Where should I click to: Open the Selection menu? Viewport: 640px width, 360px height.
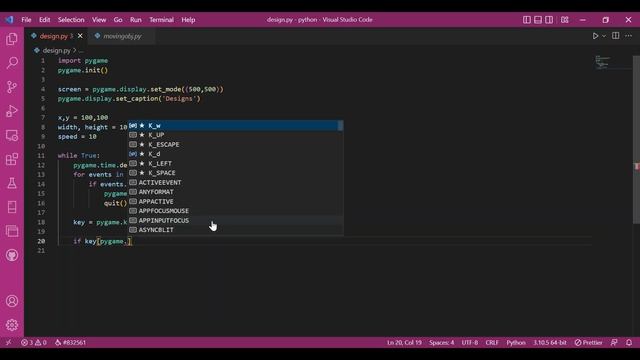coord(71,20)
